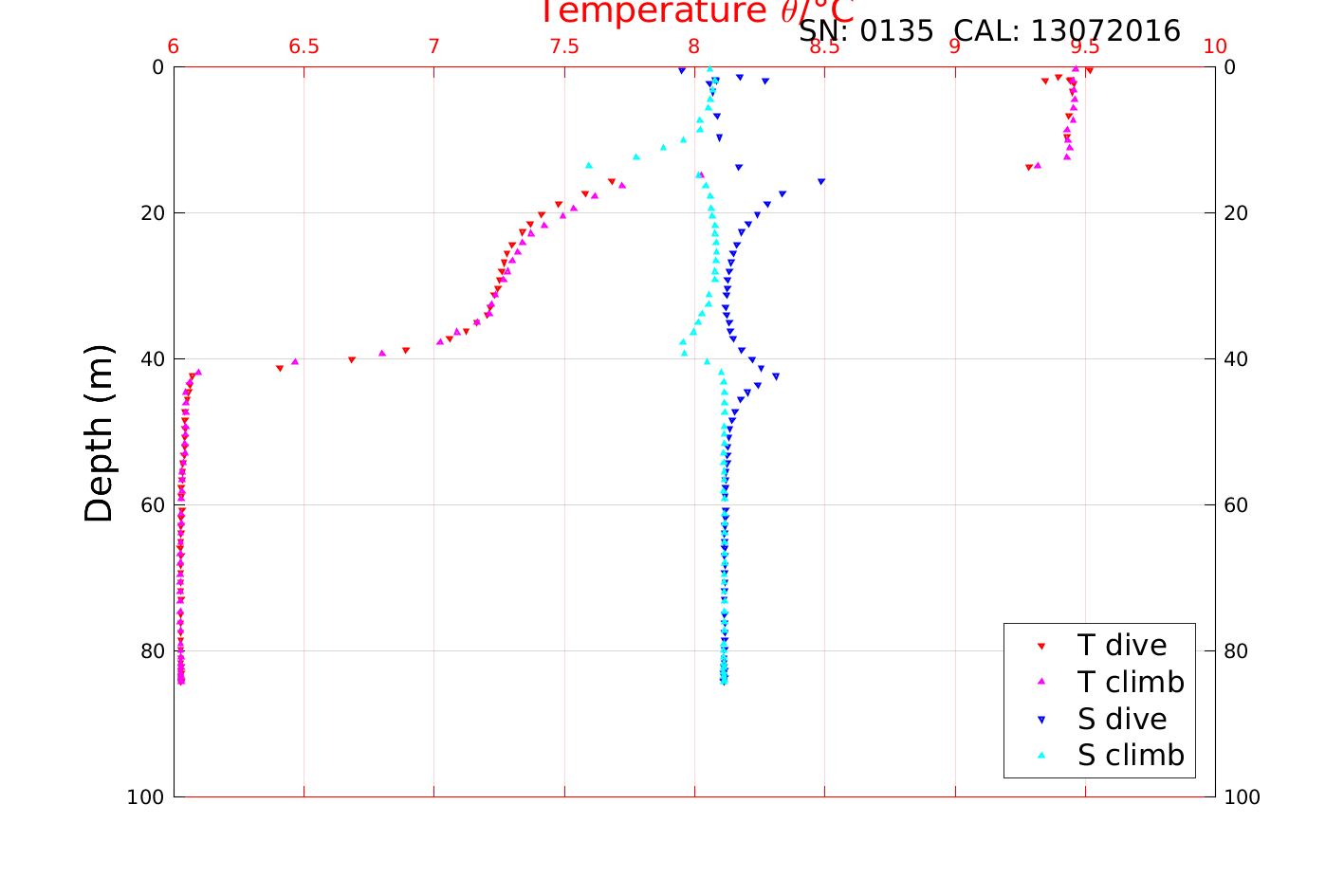Click the "Depth (m)" axis label
The width and height of the screenshot is (1344, 896).
coord(99,433)
